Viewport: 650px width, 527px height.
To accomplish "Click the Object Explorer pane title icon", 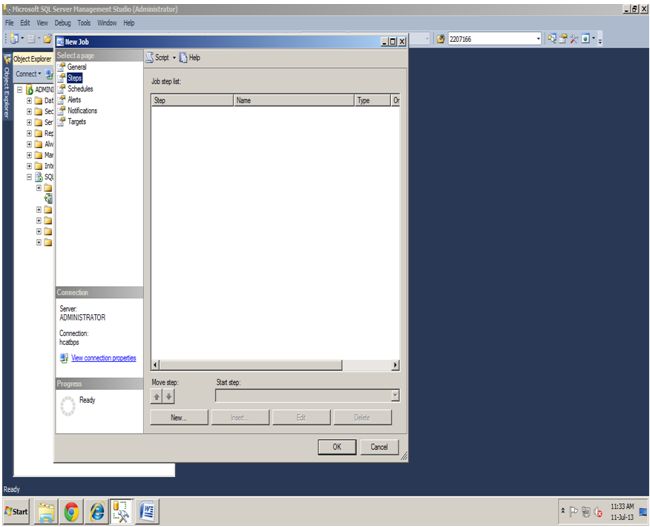I will click(x=7, y=59).
